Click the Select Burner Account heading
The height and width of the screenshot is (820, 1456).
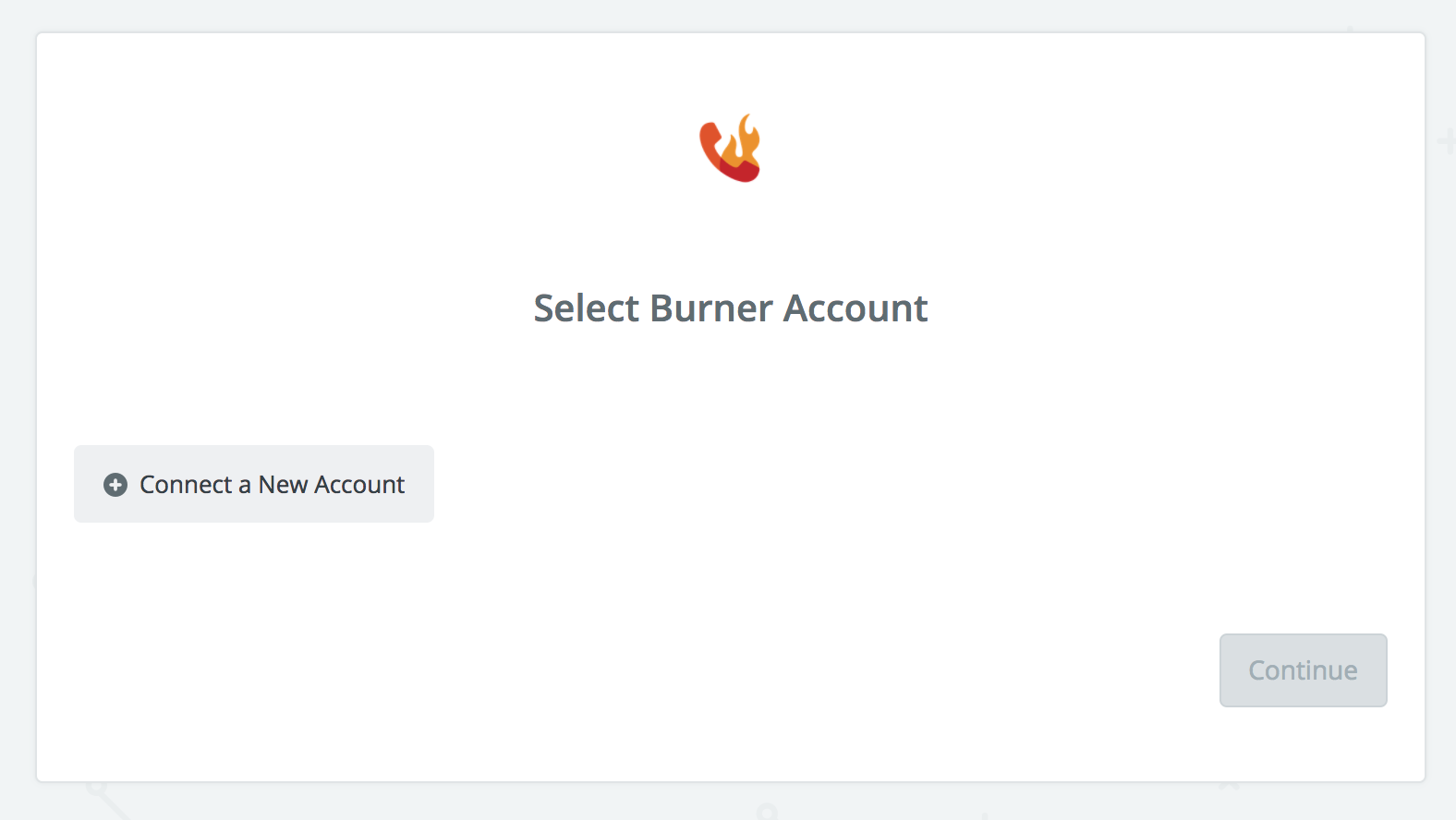(x=731, y=308)
